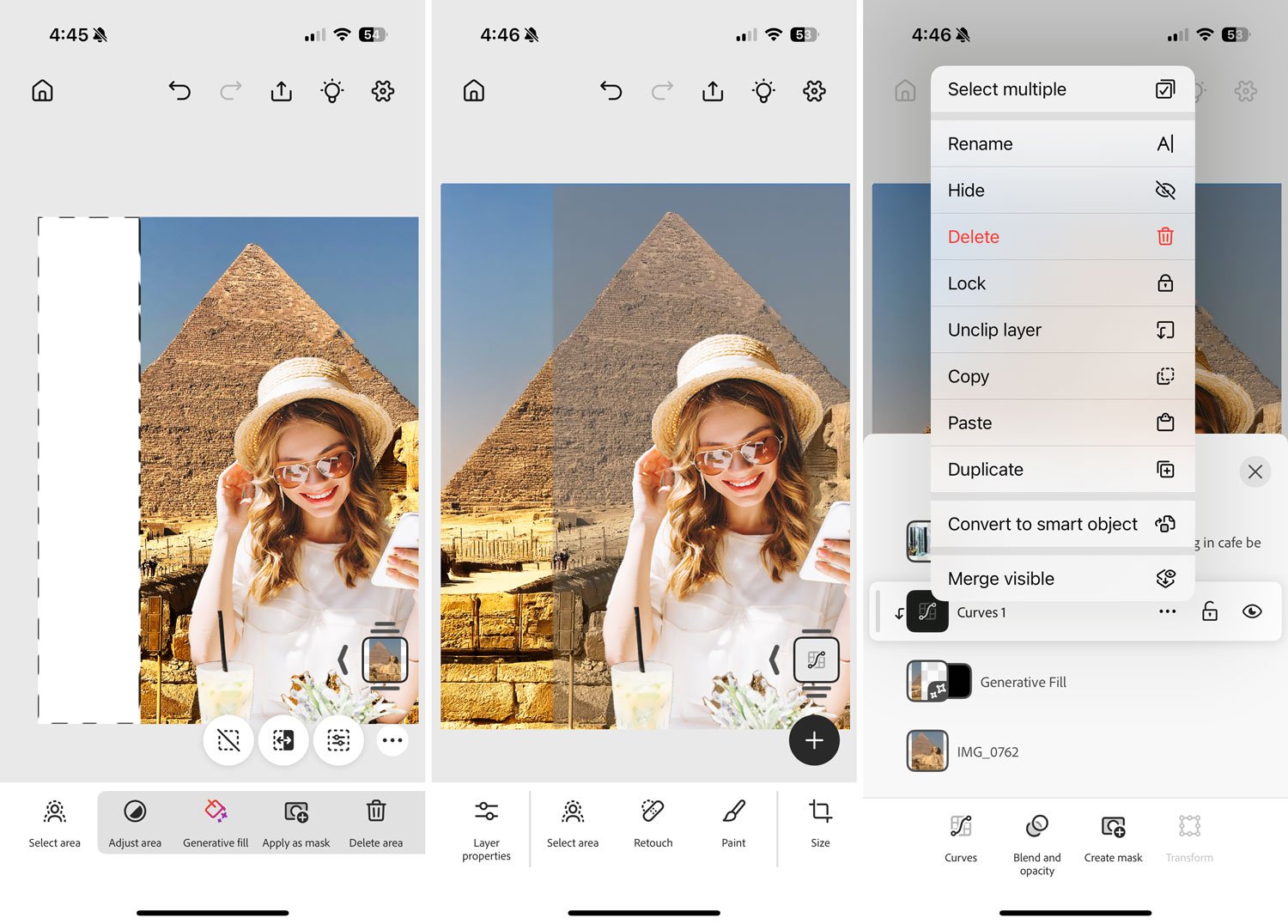Select the Apply as mask tool
This screenshot has width=1288, height=924.
click(x=296, y=823)
